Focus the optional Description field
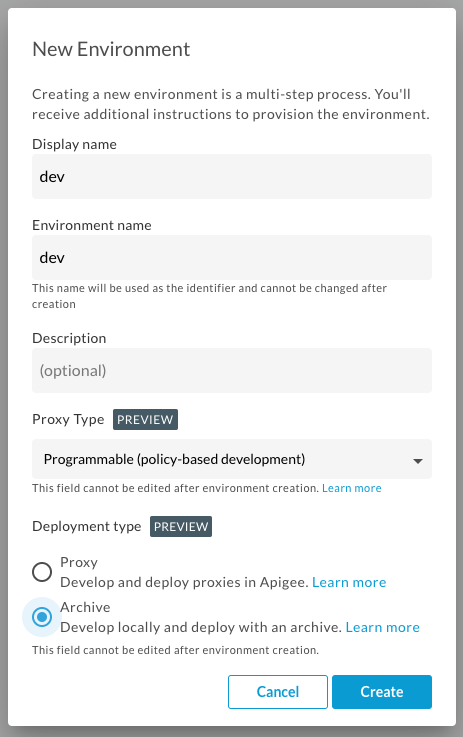The width and height of the screenshot is (463, 737). click(232, 370)
